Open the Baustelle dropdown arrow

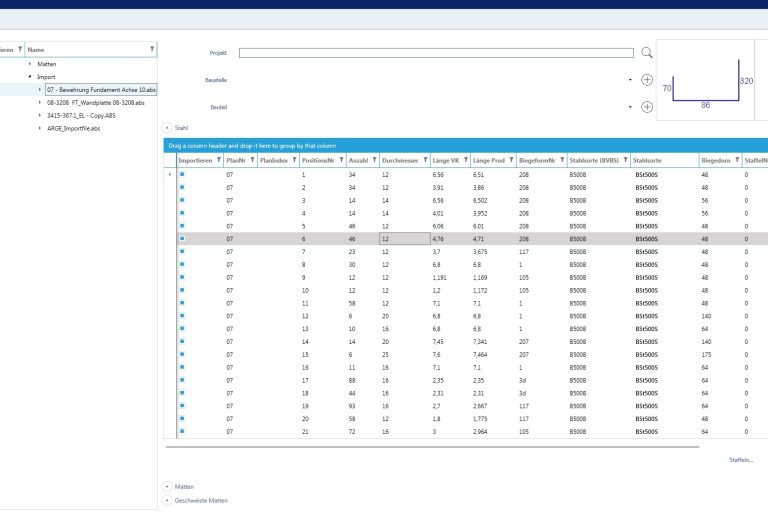630,79
